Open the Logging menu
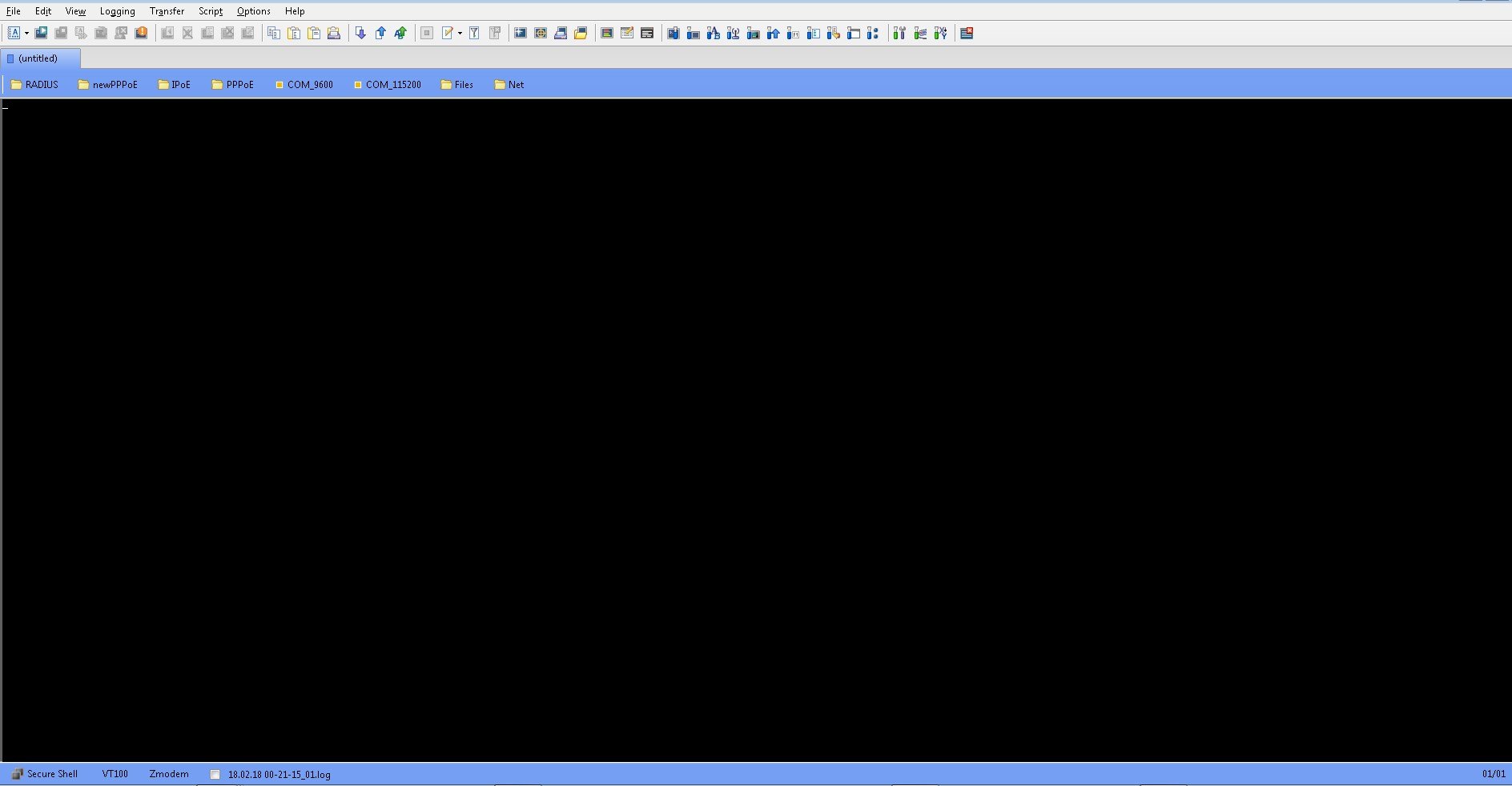 (117, 11)
